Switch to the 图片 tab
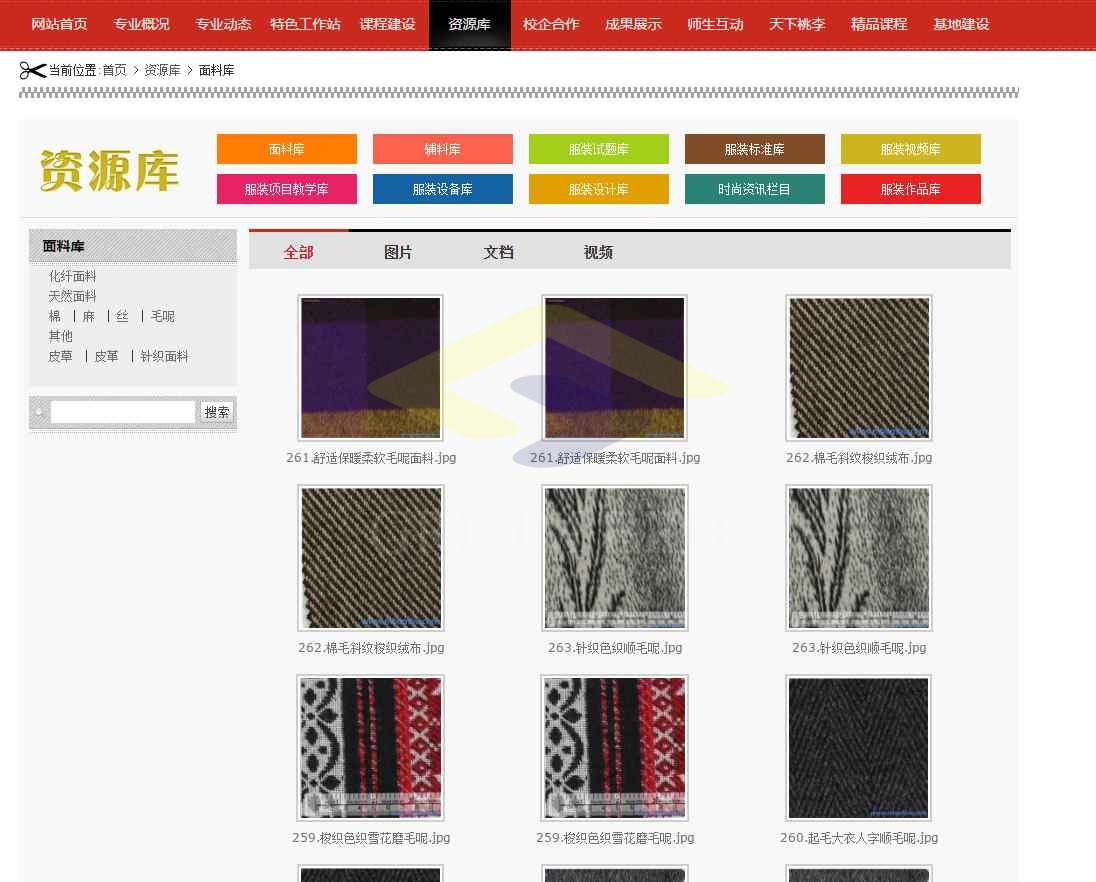 [x=398, y=252]
